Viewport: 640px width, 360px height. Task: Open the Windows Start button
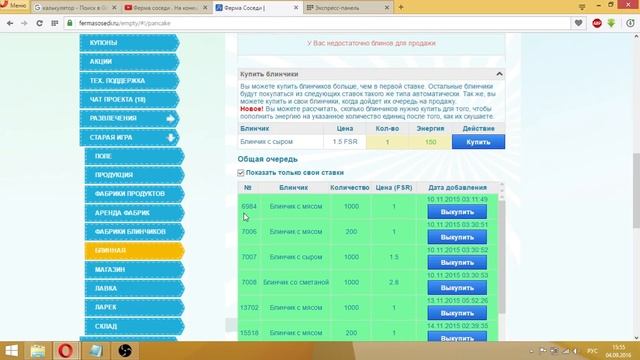(x=11, y=351)
